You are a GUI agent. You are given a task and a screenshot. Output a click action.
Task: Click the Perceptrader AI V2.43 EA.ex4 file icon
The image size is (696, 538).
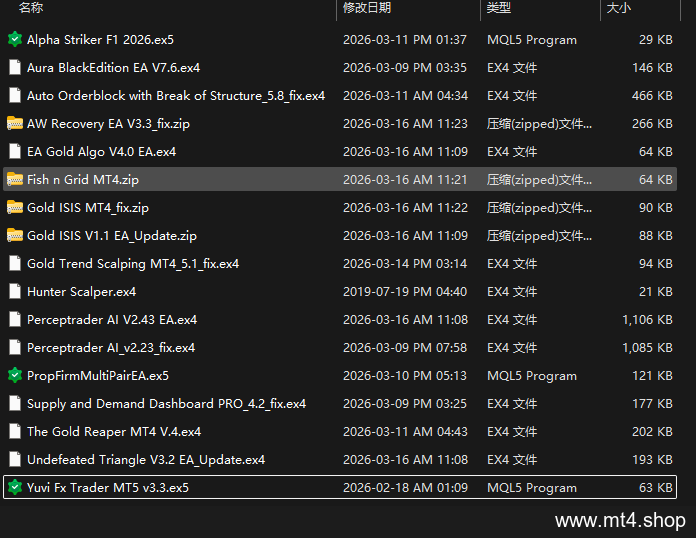point(15,319)
